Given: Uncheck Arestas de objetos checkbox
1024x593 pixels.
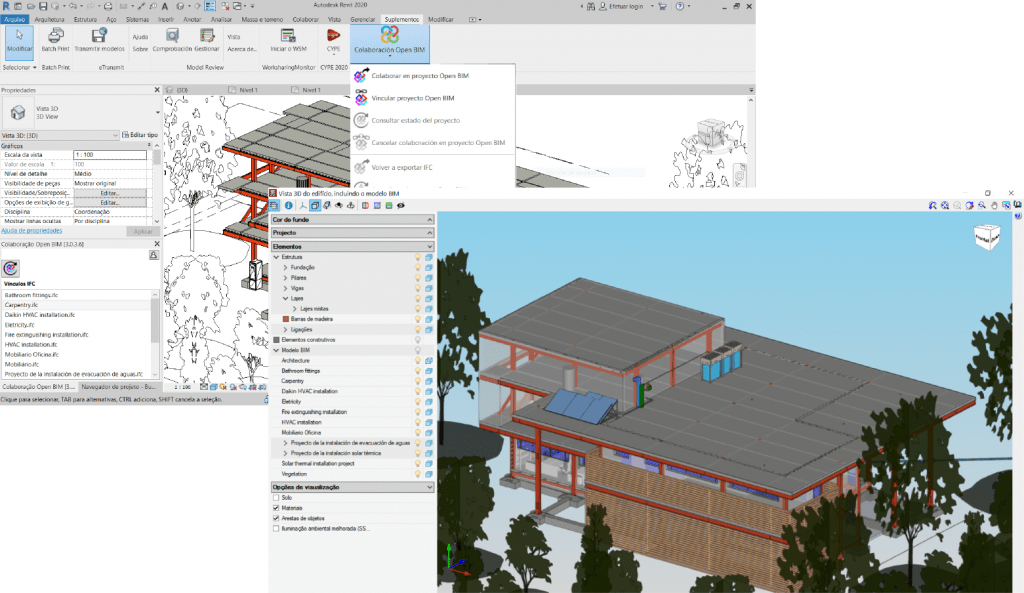Looking at the screenshot, I should click(x=276, y=519).
